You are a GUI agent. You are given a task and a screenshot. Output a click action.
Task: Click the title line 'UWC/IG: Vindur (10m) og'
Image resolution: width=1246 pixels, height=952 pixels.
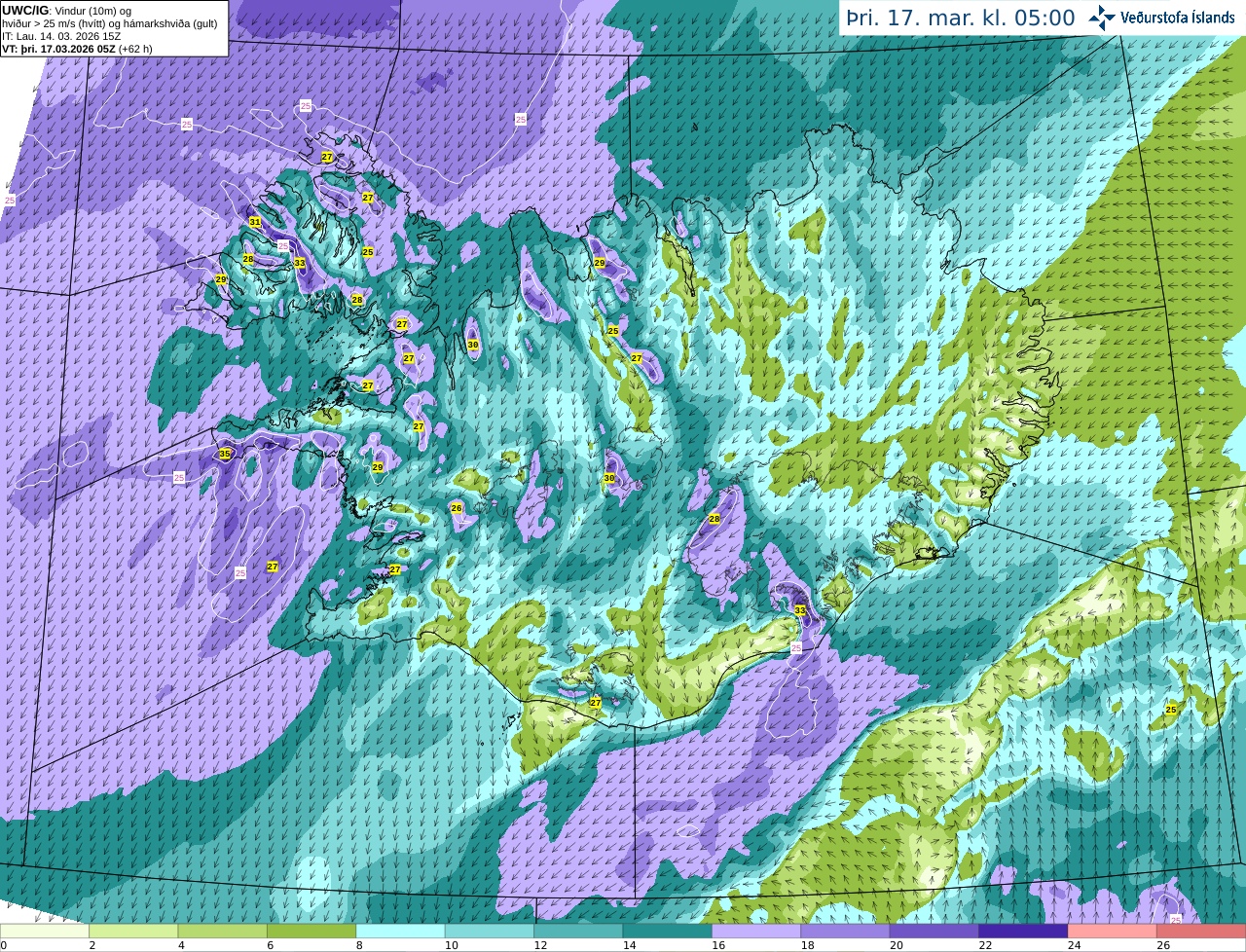pyautogui.click(x=66, y=10)
